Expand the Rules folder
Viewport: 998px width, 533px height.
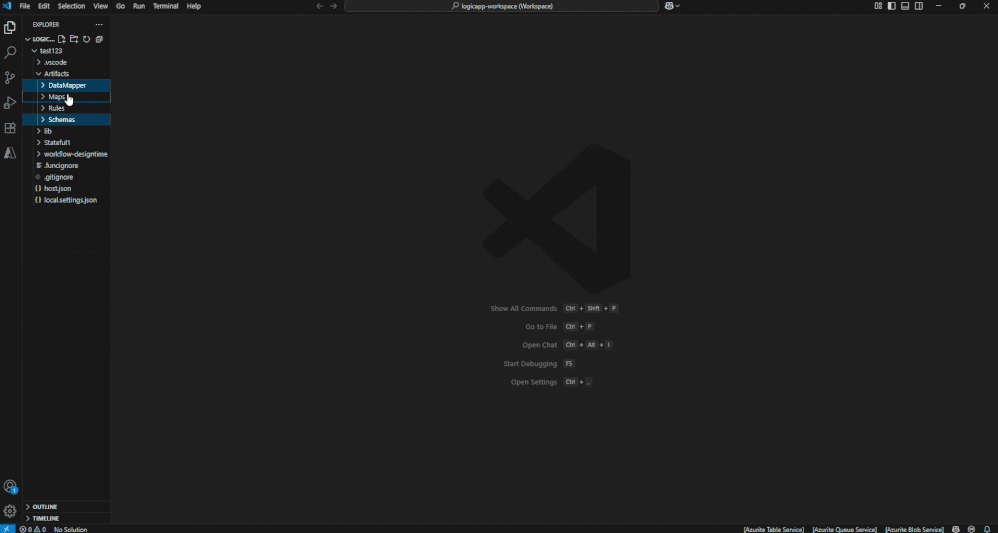point(66,108)
